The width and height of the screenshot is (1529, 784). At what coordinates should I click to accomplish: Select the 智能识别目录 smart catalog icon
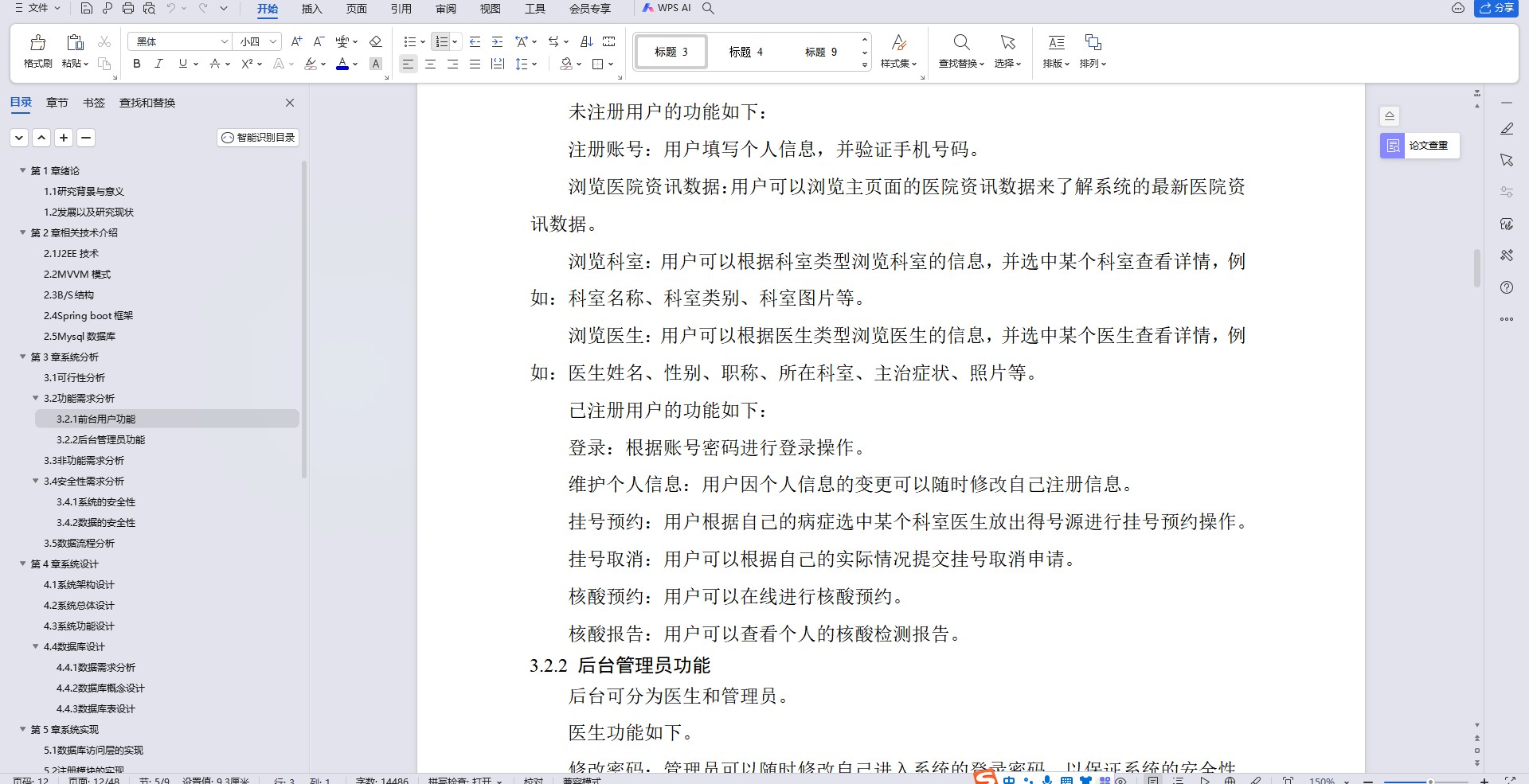(257, 137)
